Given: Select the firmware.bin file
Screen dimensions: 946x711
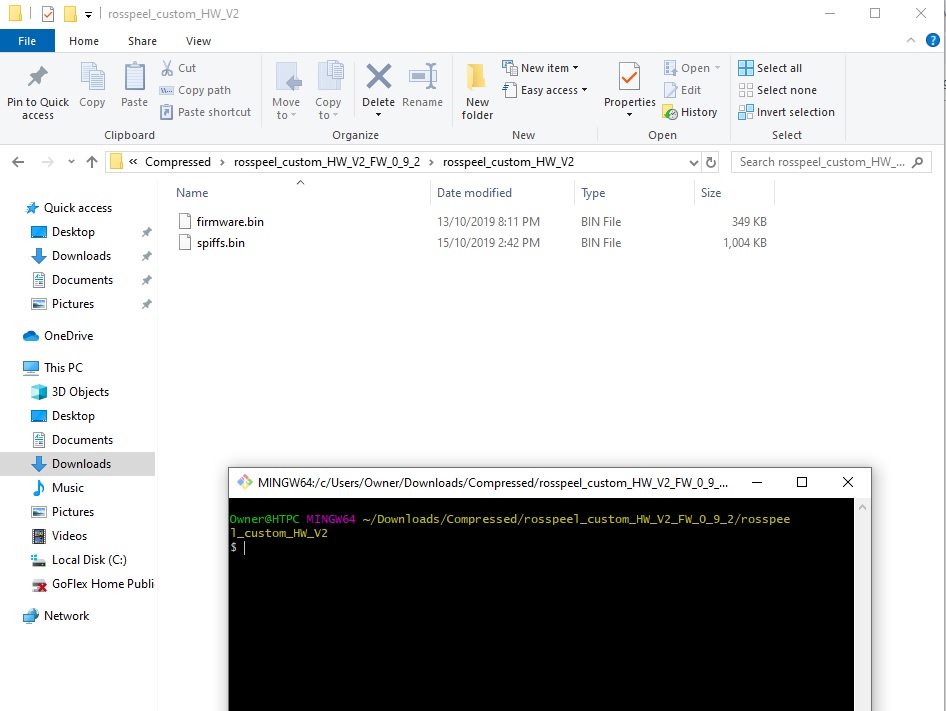Looking at the screenshot, I should (x=230, y=221).
